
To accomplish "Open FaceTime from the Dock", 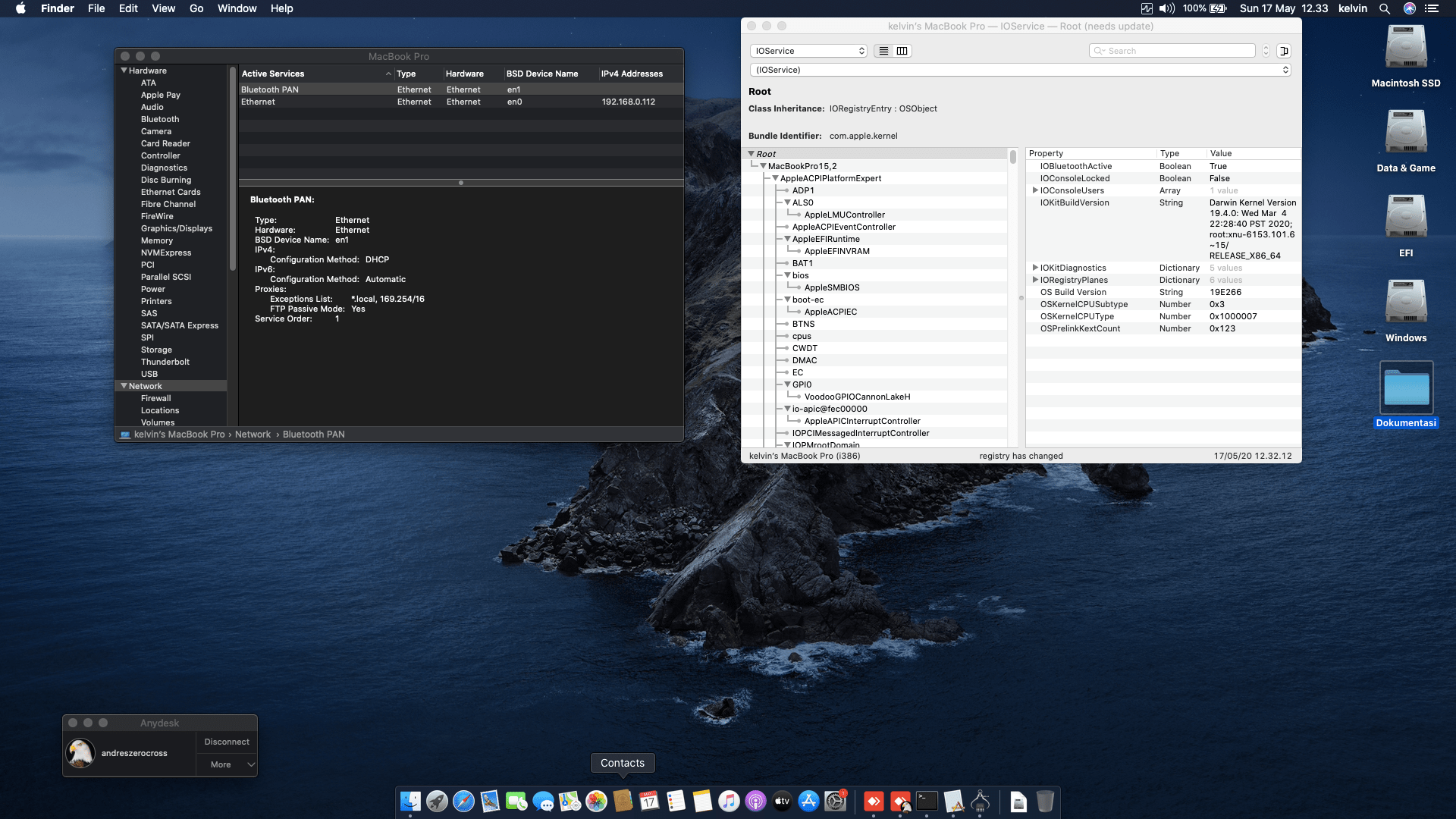I will (516, 801).
